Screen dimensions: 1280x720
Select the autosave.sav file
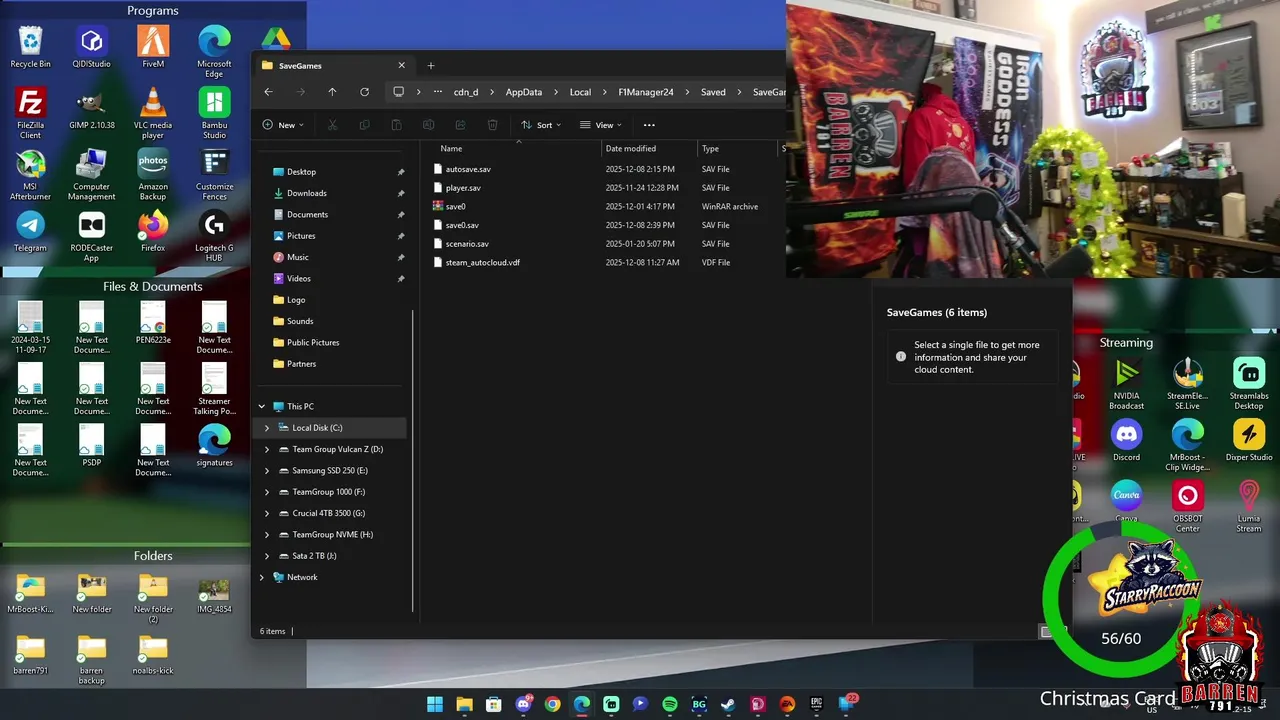coord(467,169)
